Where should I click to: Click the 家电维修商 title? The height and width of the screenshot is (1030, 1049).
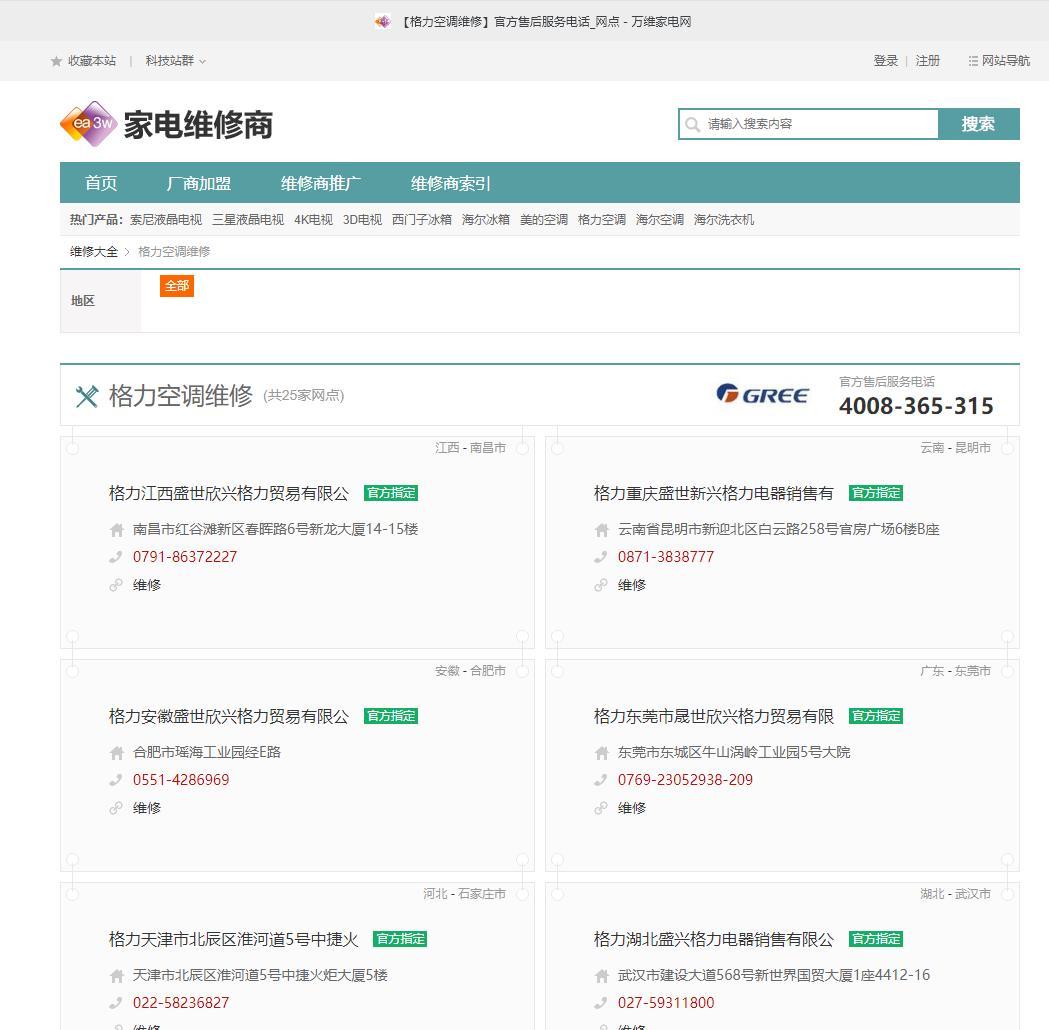click(198, 125)
